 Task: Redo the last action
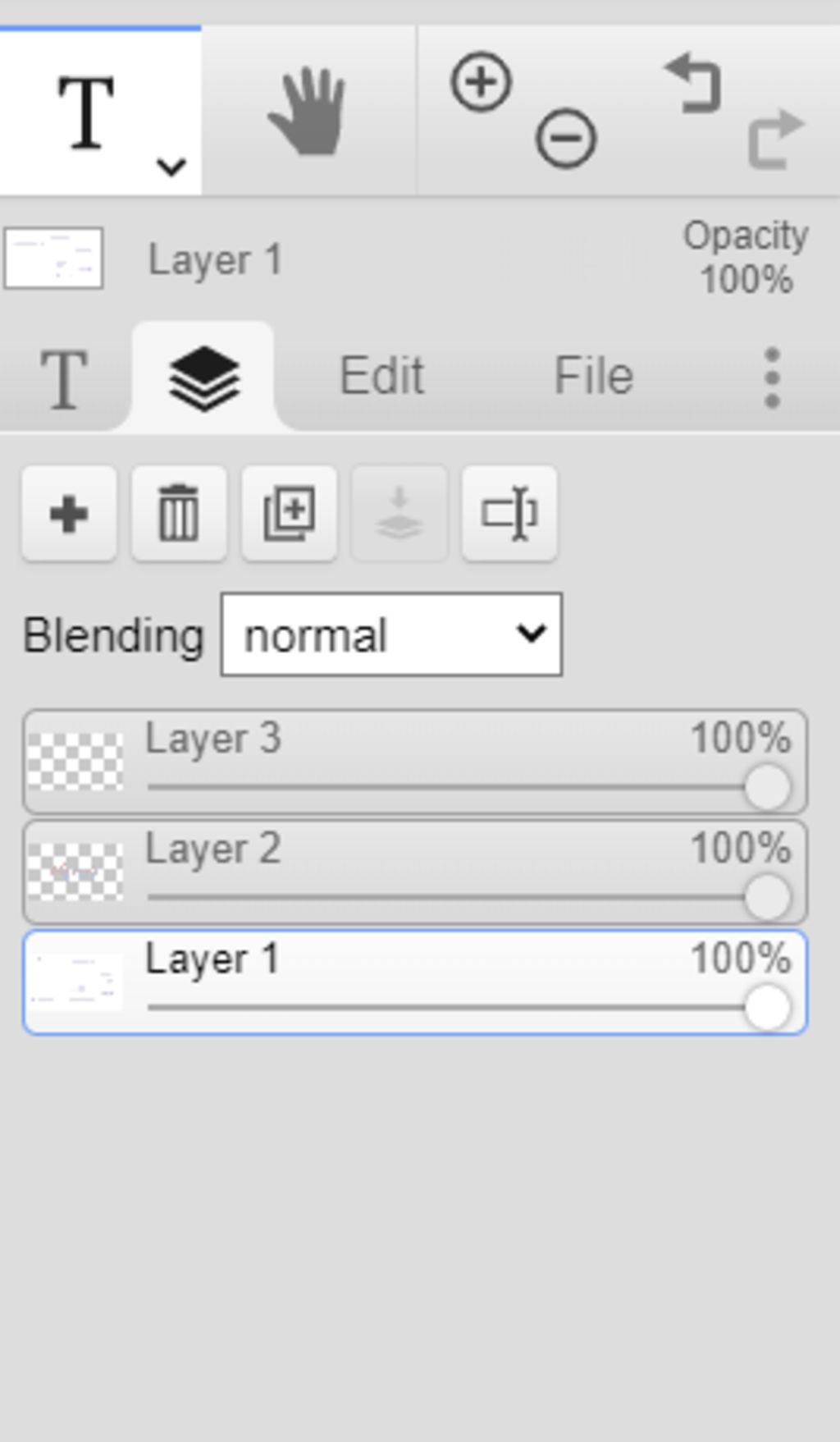(x=776, y=139)
